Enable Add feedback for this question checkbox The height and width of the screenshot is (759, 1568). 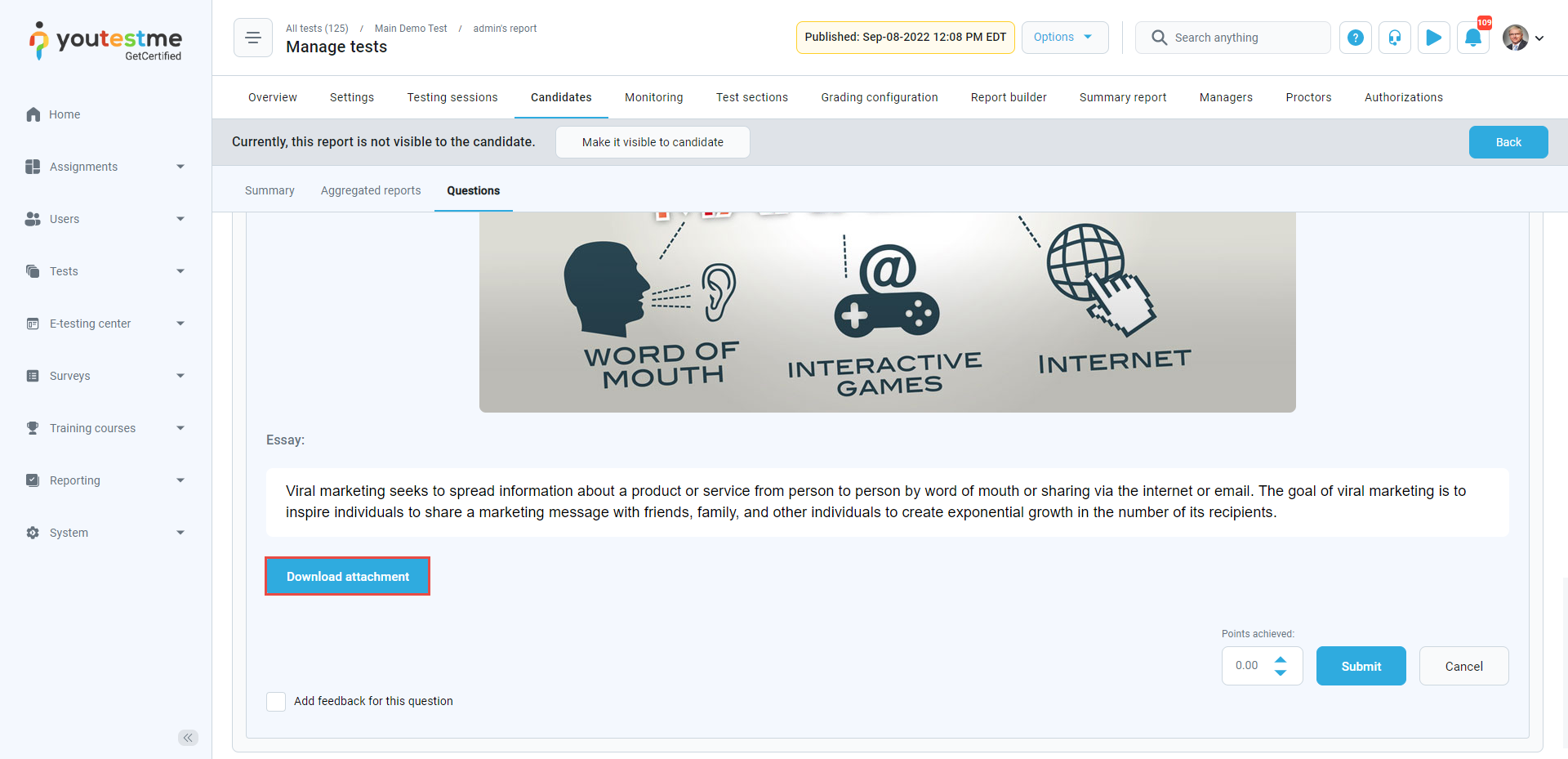(276, 702)
